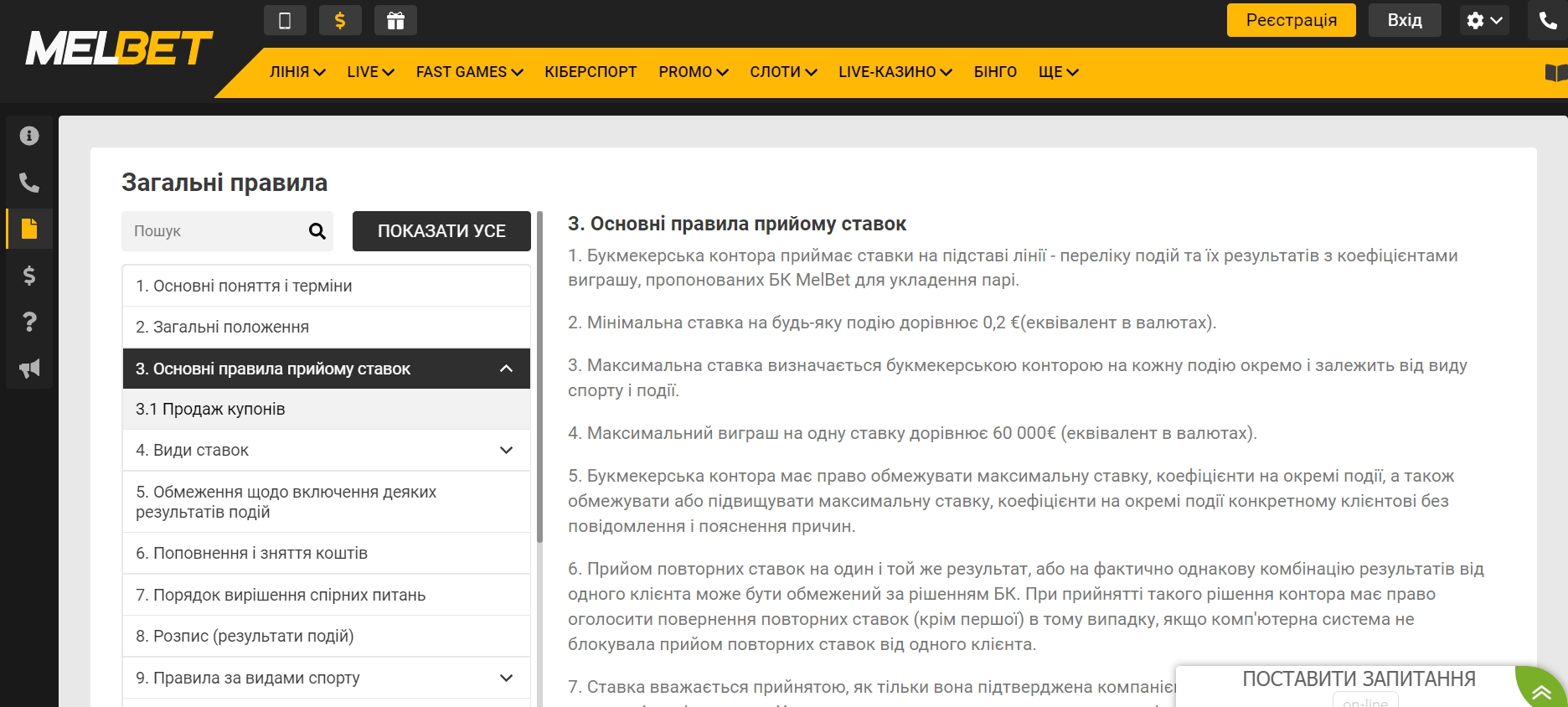1568x707 pixels.
Task: Click the Пошук search field
Action: [x=214, y=231]
